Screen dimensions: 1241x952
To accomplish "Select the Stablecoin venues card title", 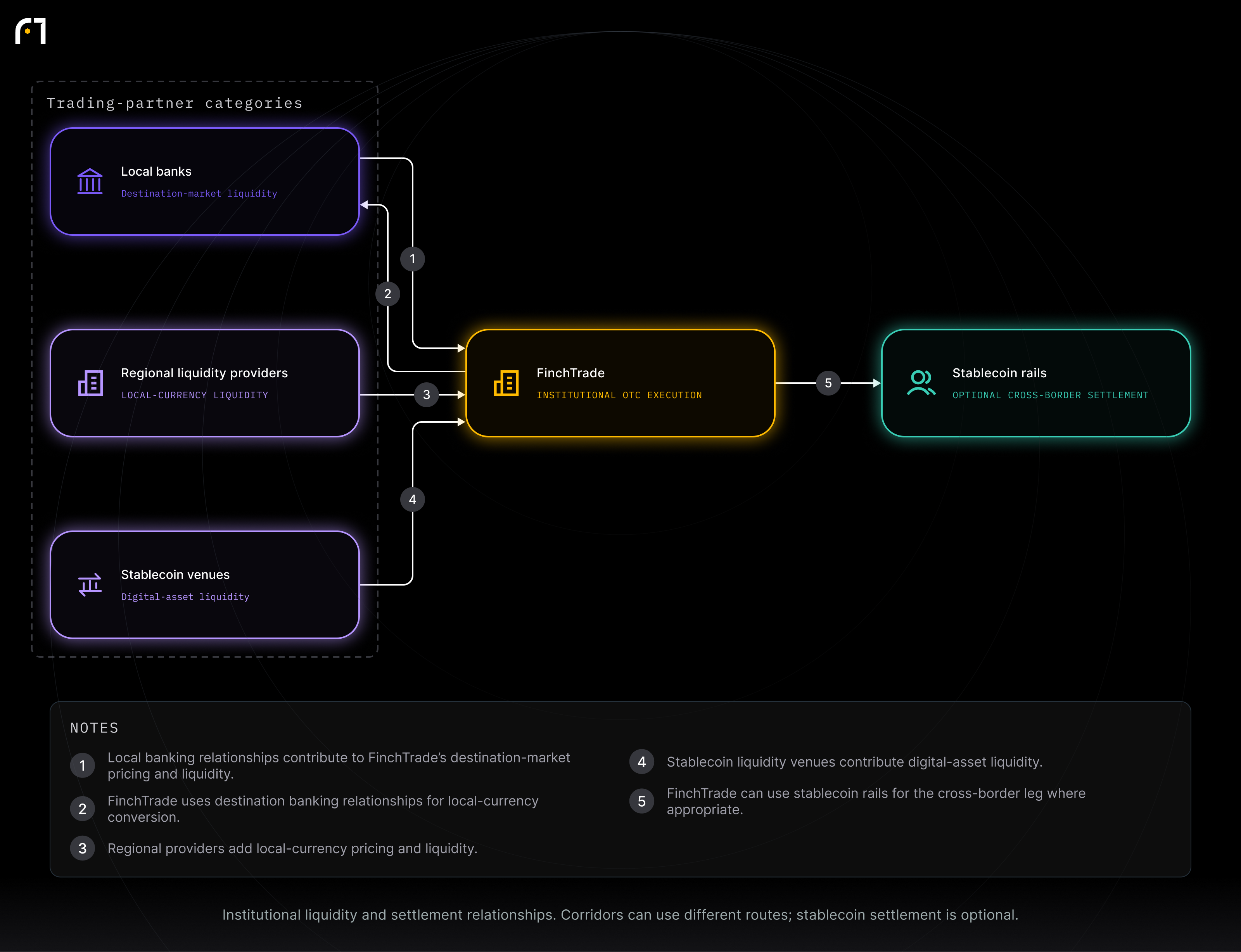I will (x=176, y=575).
